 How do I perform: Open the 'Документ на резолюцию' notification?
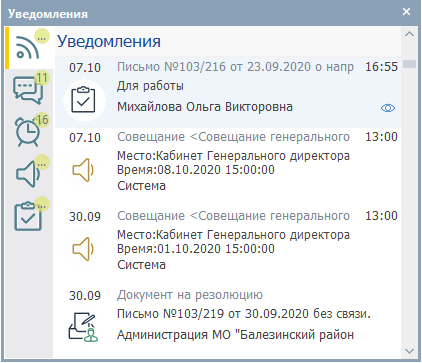190,295
